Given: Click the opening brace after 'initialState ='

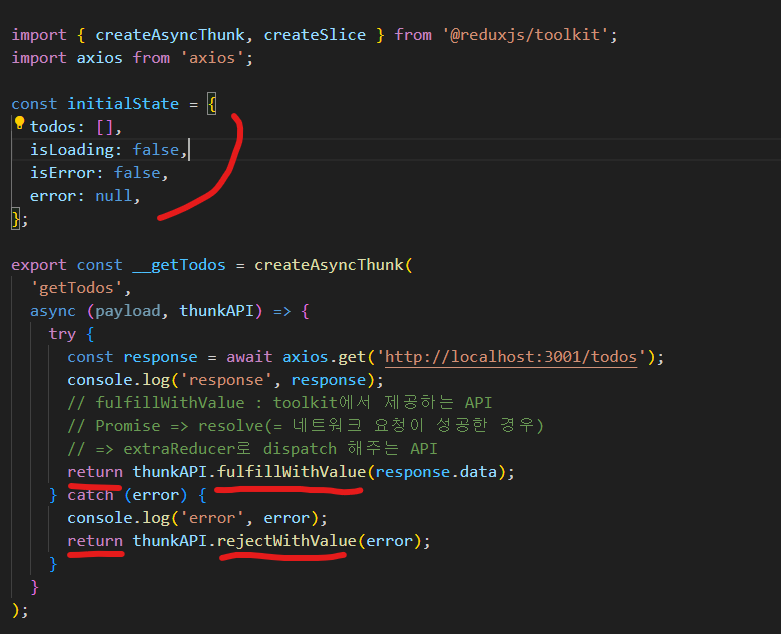Looking at the screenshot, I should click(212, 104).
